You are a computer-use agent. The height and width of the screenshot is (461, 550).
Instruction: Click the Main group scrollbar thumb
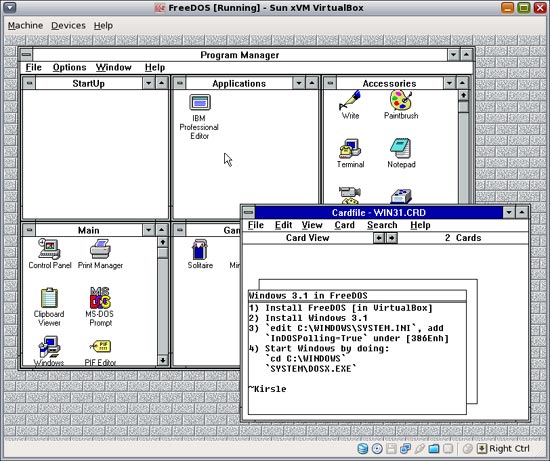click(x=162, y=253)
